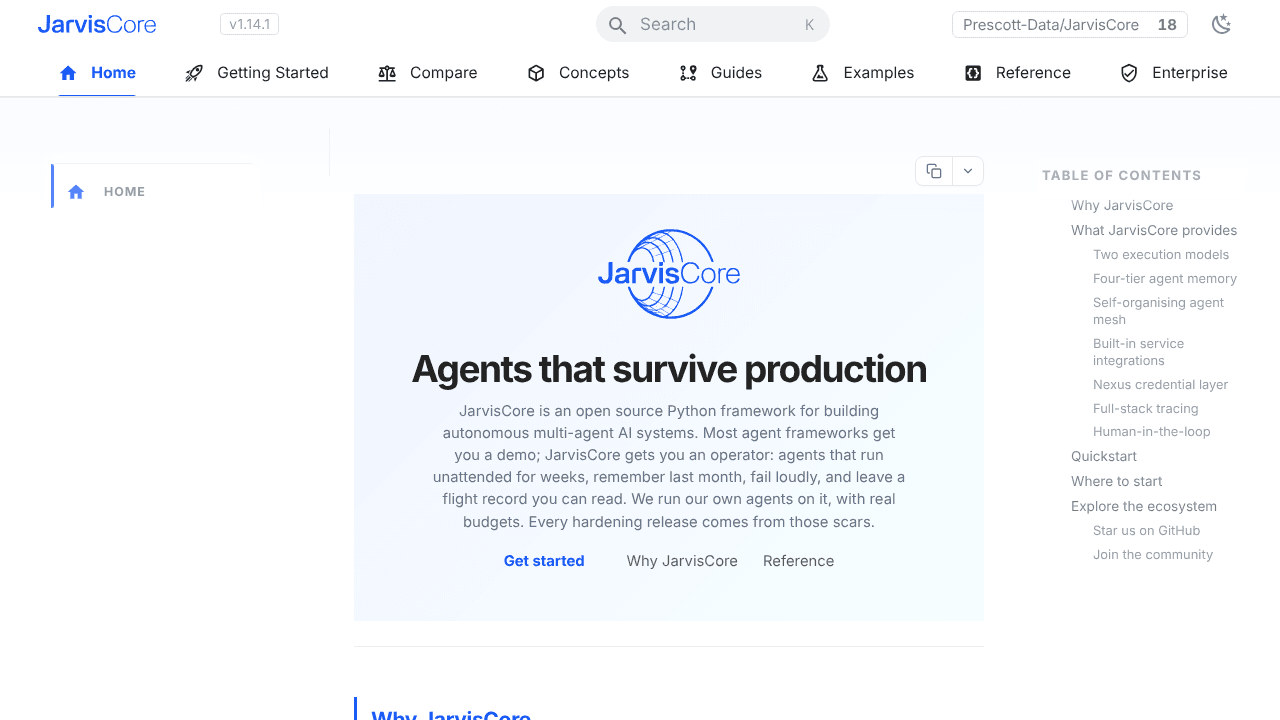The image size is (1280, 720).
Task: Click the Reference link in the hero
Action: point(798,561)
